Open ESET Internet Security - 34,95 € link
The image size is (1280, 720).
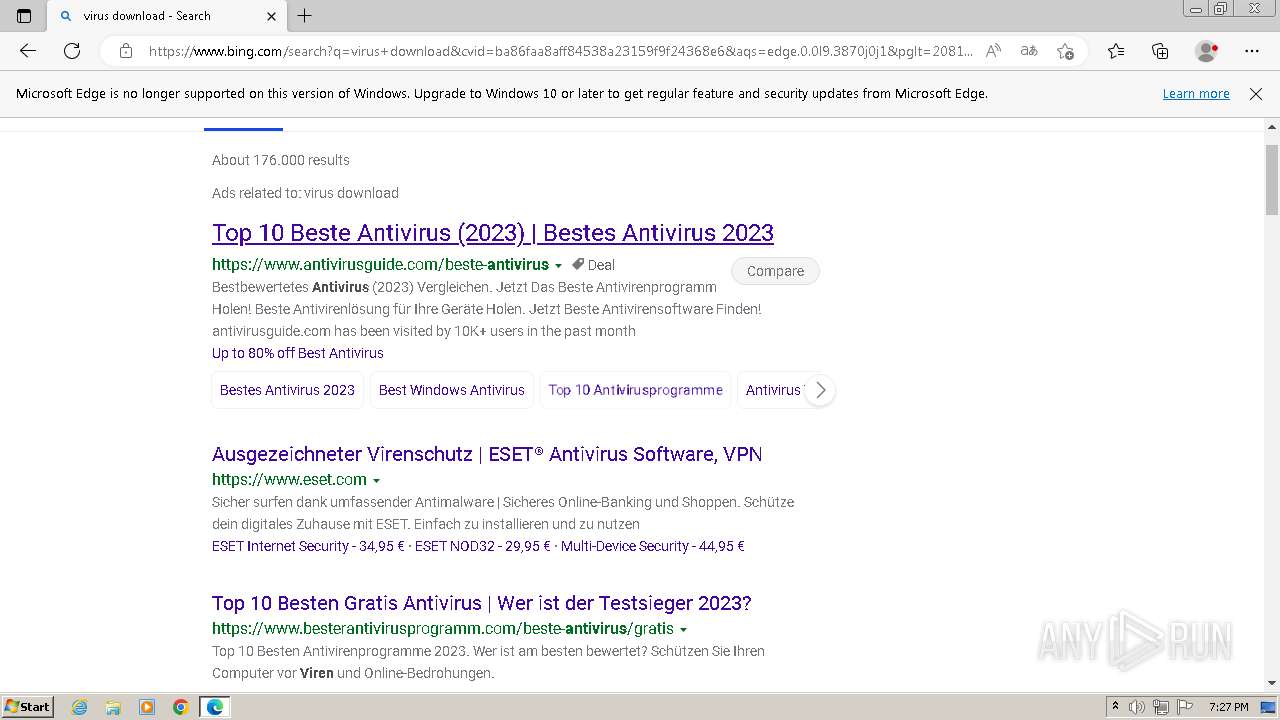pyautogui.click(x=308, y=546)
